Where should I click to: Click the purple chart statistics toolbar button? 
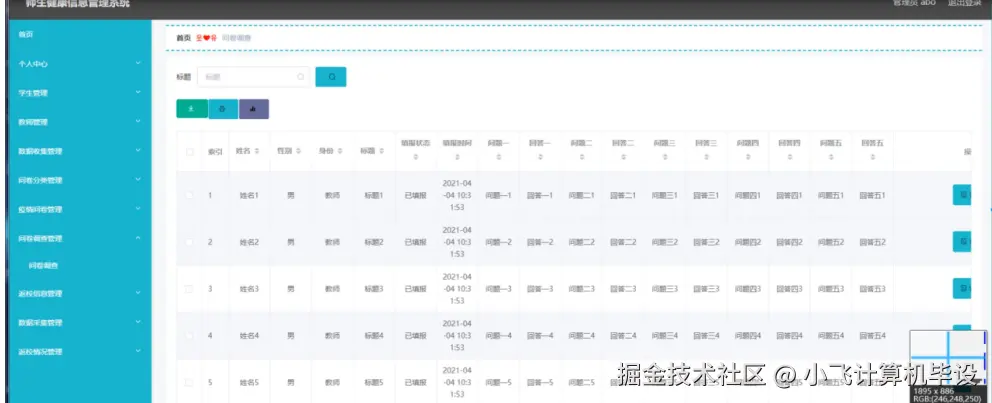(x=254, y=109)
